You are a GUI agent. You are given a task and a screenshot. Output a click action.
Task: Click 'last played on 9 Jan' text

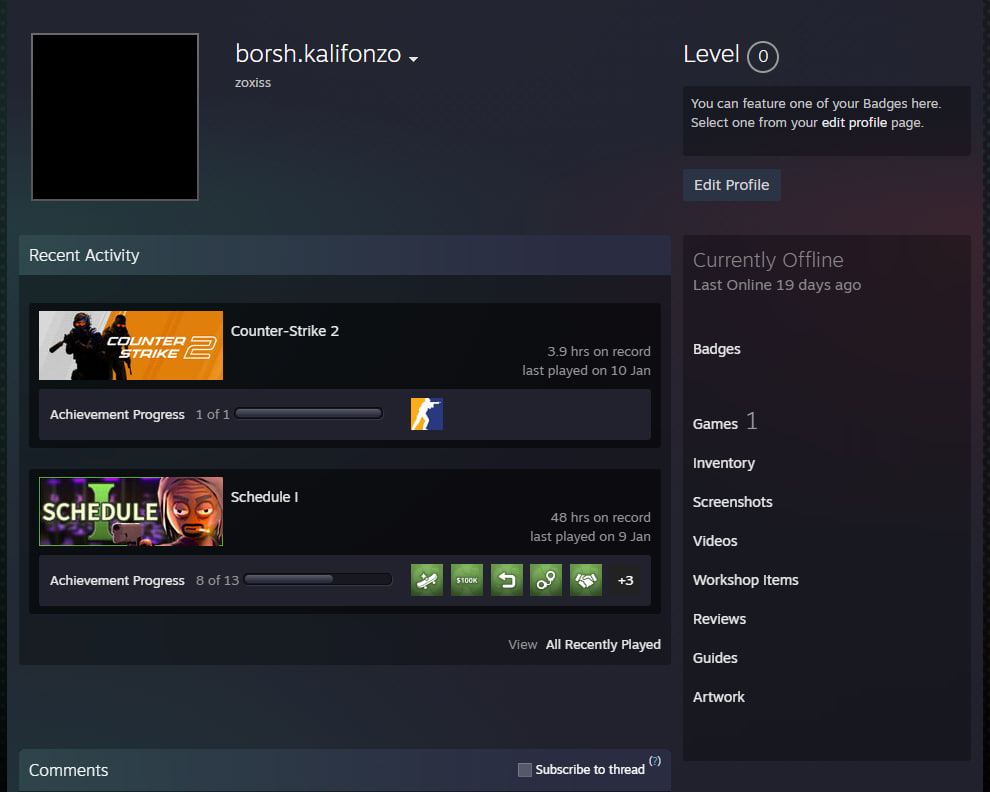click(590, 537)
